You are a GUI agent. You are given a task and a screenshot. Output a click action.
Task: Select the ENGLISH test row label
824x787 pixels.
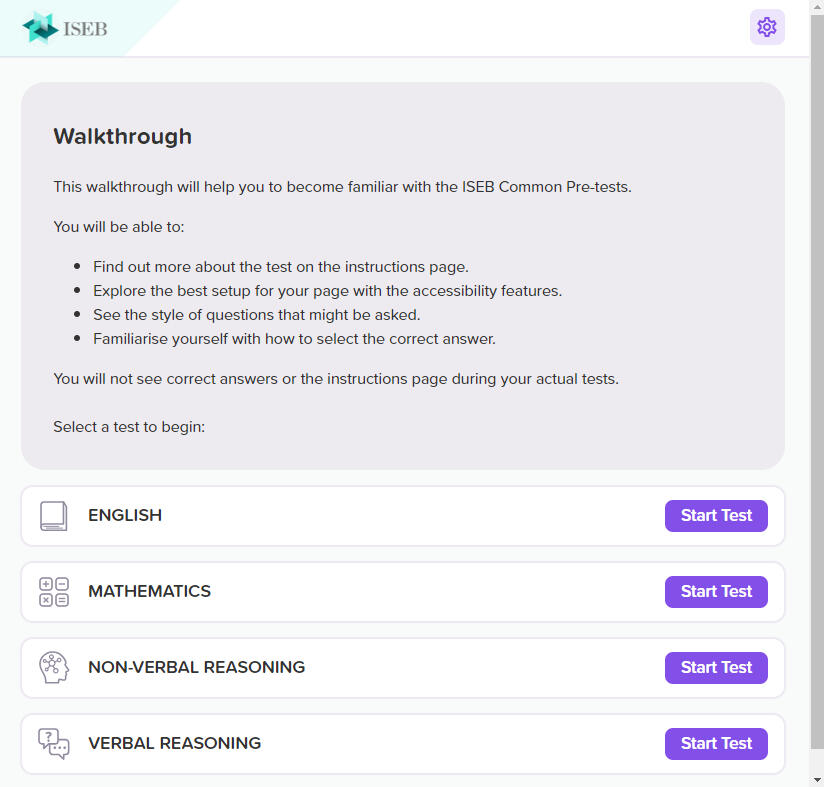coord(125,516)
